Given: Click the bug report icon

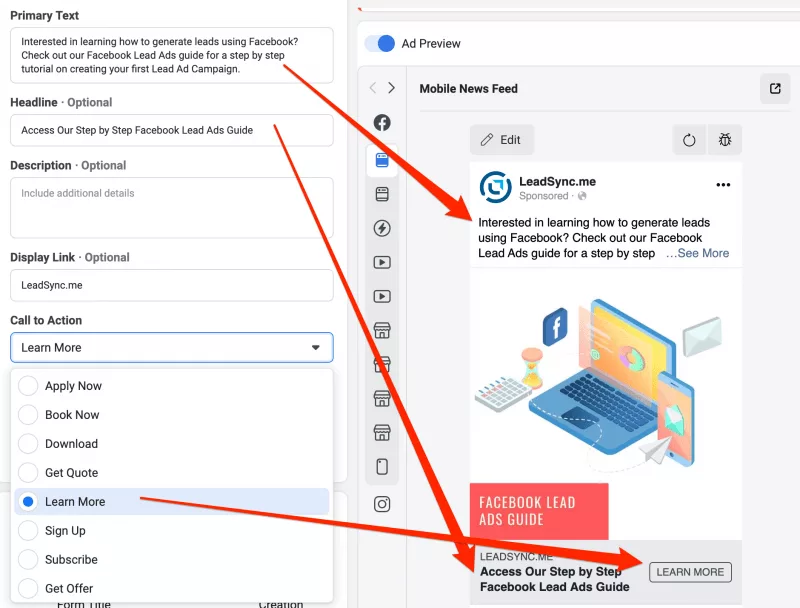Looking at the screenshot, I should tap(724, 140).
